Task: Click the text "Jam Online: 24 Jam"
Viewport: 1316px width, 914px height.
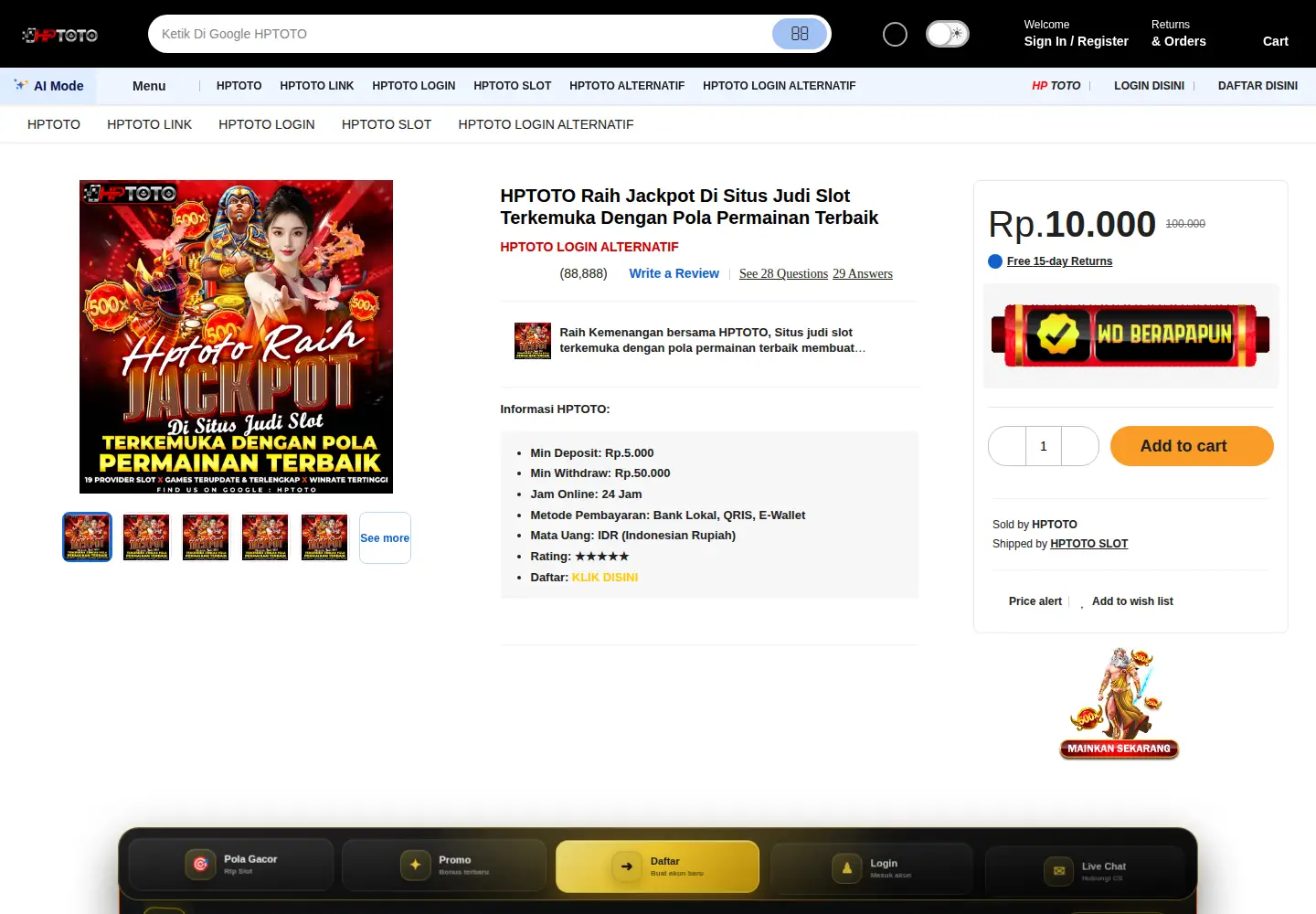Action: [x=587, y=494]
